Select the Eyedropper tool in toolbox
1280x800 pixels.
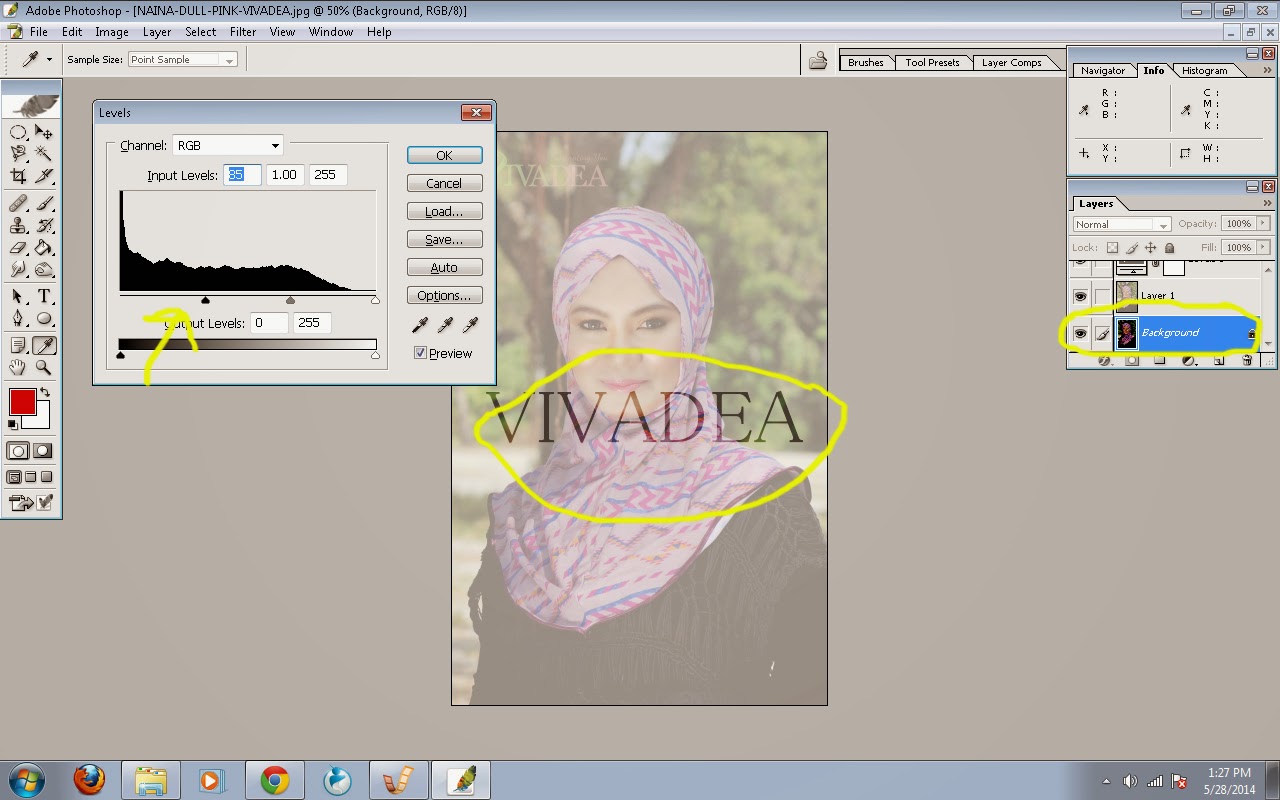coord(44,345)
